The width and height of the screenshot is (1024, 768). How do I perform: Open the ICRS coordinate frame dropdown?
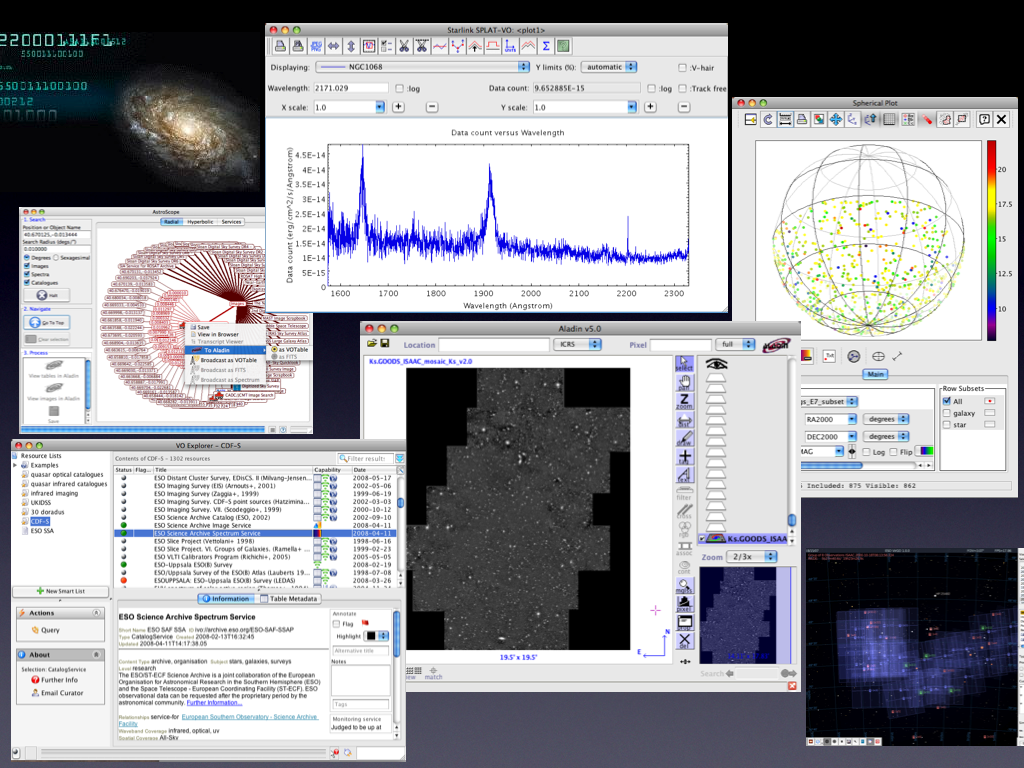(576, 344)
